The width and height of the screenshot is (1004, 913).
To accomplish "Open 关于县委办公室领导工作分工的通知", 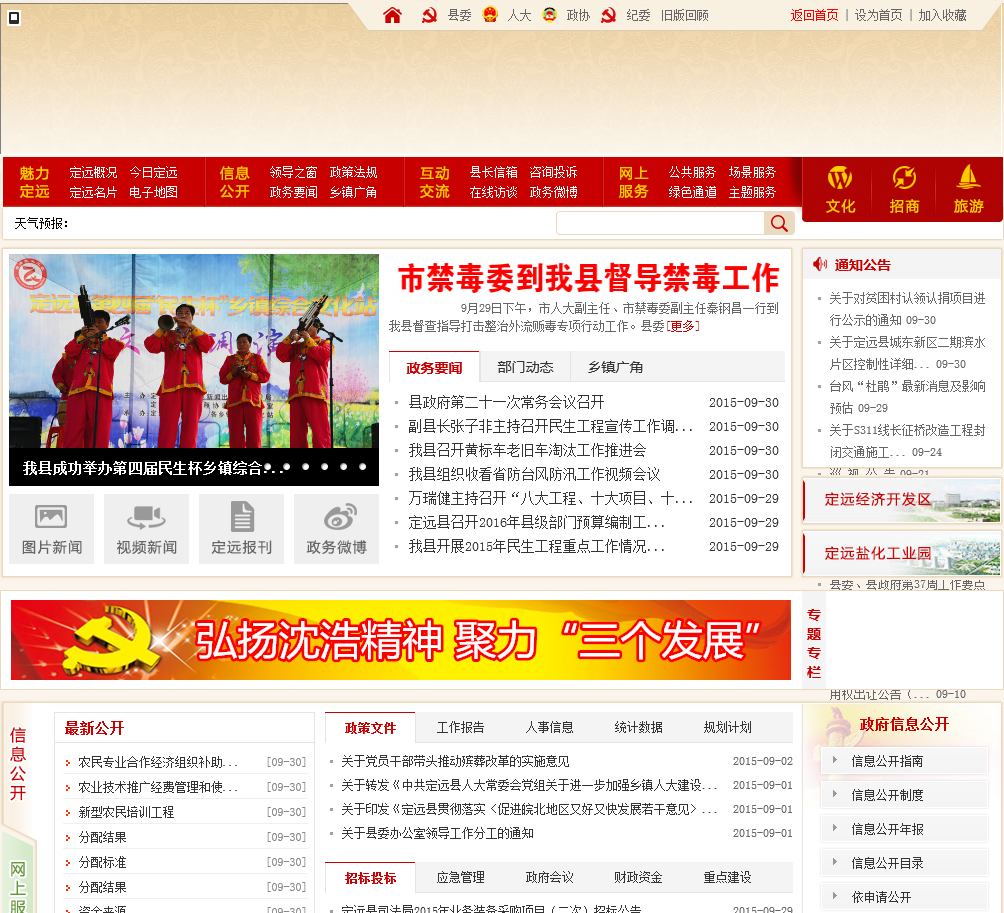I will [x=437, y=833].
